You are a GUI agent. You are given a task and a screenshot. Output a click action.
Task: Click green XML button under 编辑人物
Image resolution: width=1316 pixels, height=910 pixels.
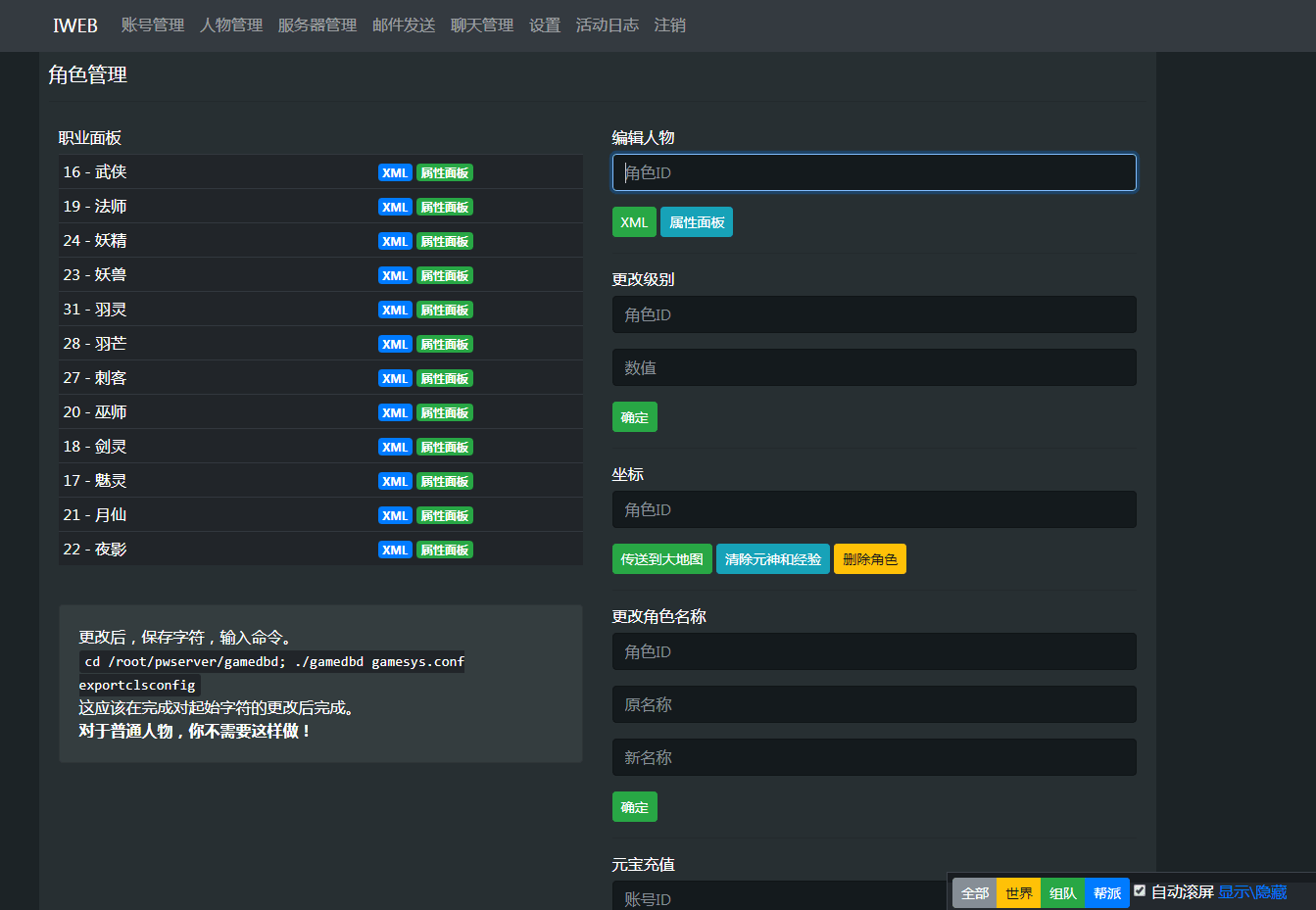(x=634, y=222)
